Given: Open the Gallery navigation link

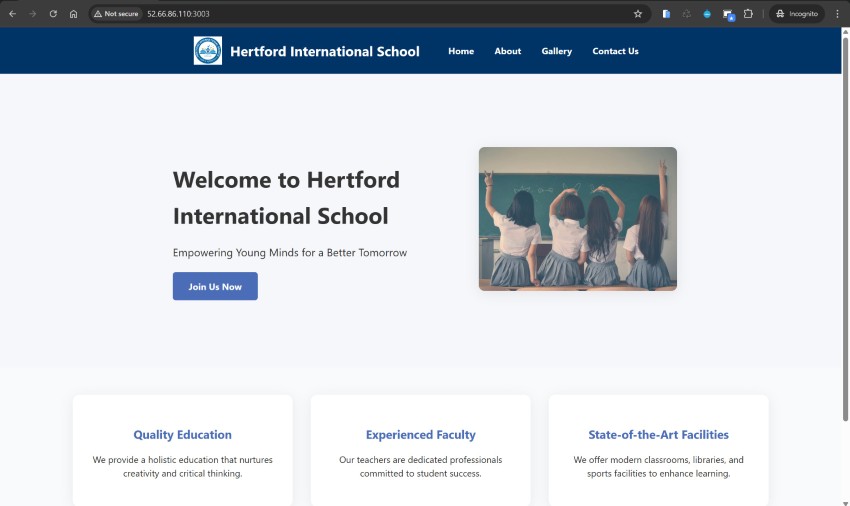Looking at the screenshot, I should 556,51.
